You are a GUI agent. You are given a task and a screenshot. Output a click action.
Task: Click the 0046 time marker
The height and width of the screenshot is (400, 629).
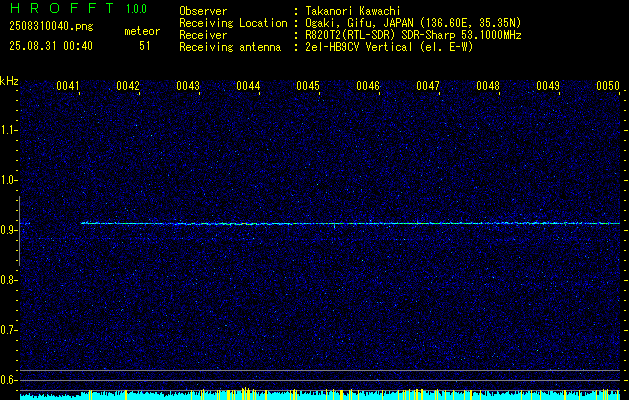click(368, 85)
